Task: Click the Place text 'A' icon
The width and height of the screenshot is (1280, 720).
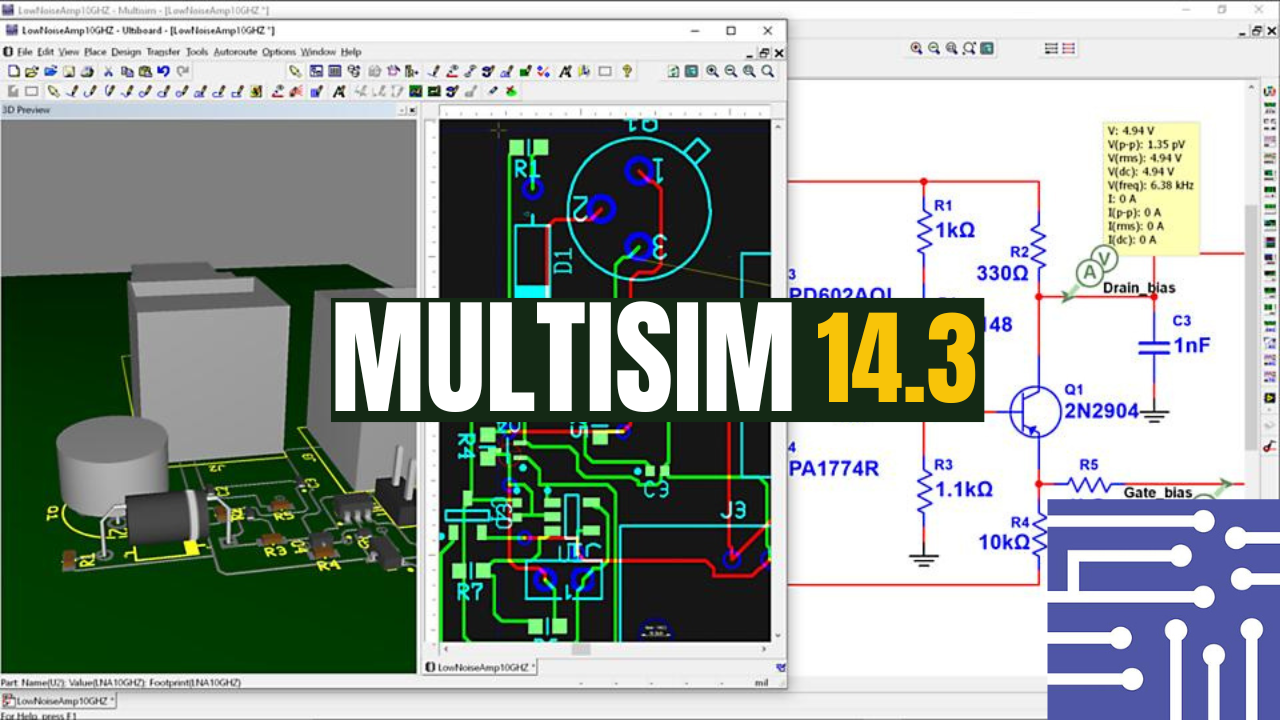Action: (x=565, y=72)
